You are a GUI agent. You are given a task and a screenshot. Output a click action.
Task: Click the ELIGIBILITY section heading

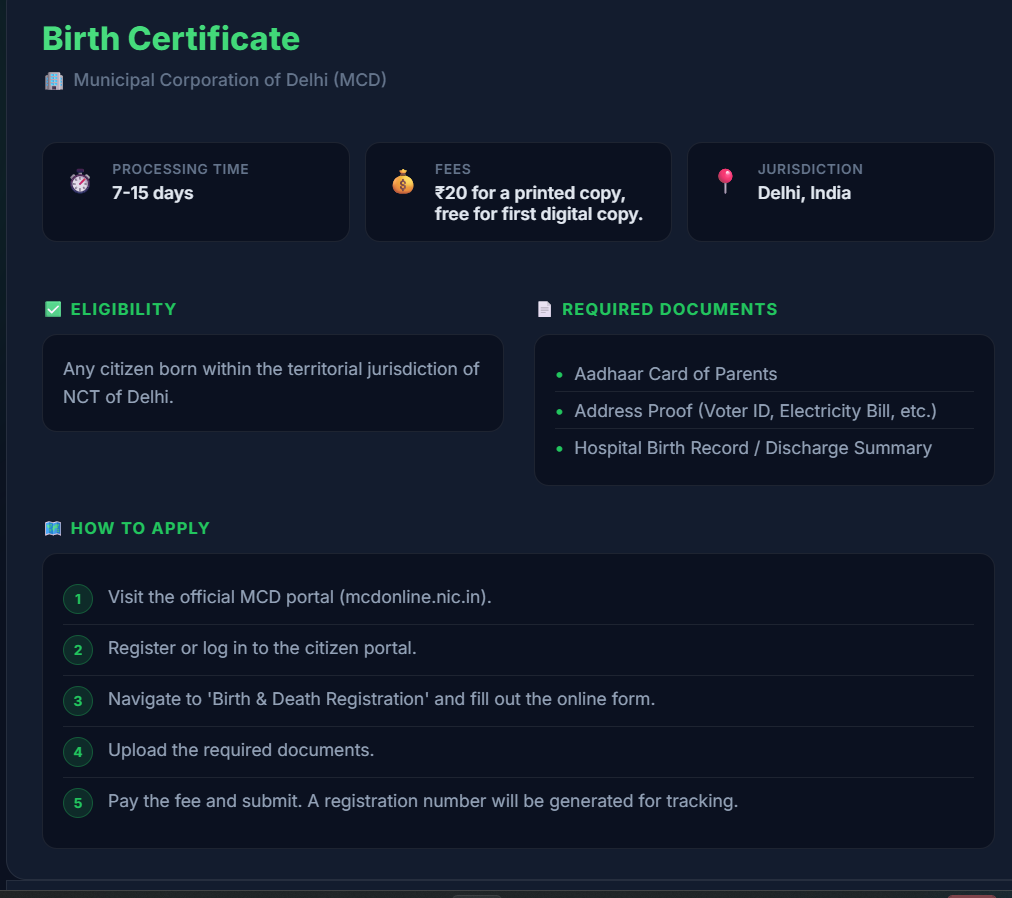point(123,309)
